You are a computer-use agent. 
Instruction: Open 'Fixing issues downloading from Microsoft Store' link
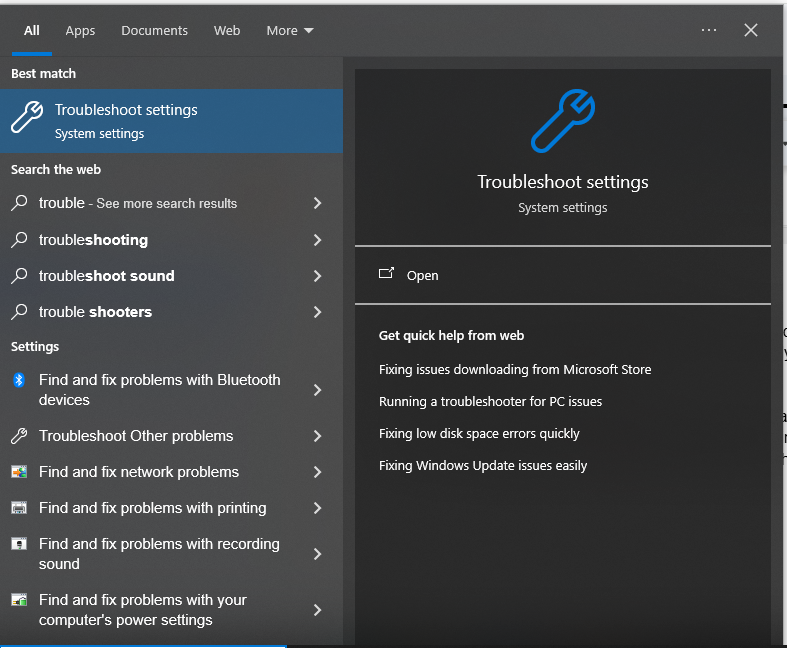515,369
